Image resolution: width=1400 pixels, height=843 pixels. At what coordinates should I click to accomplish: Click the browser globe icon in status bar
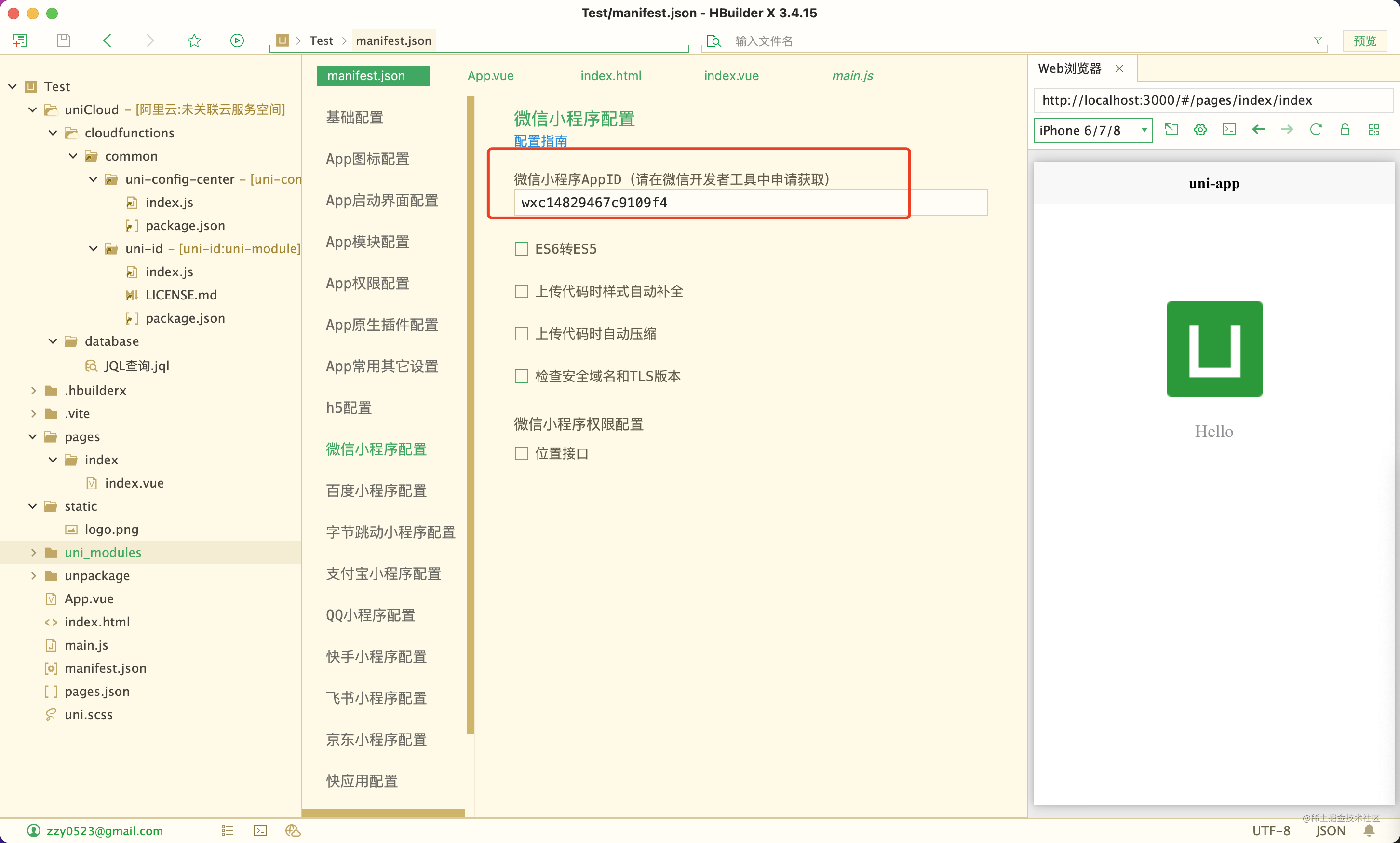point(293,830)
